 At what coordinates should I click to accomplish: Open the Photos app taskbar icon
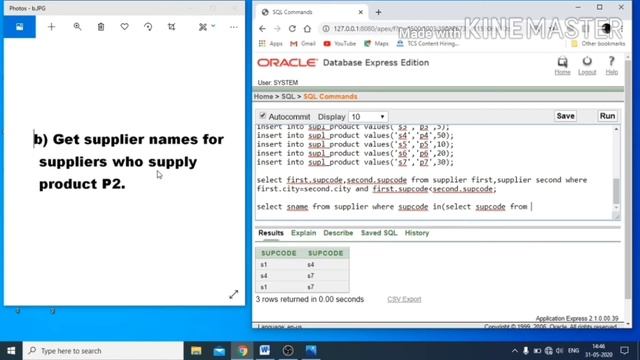[311, 351]
